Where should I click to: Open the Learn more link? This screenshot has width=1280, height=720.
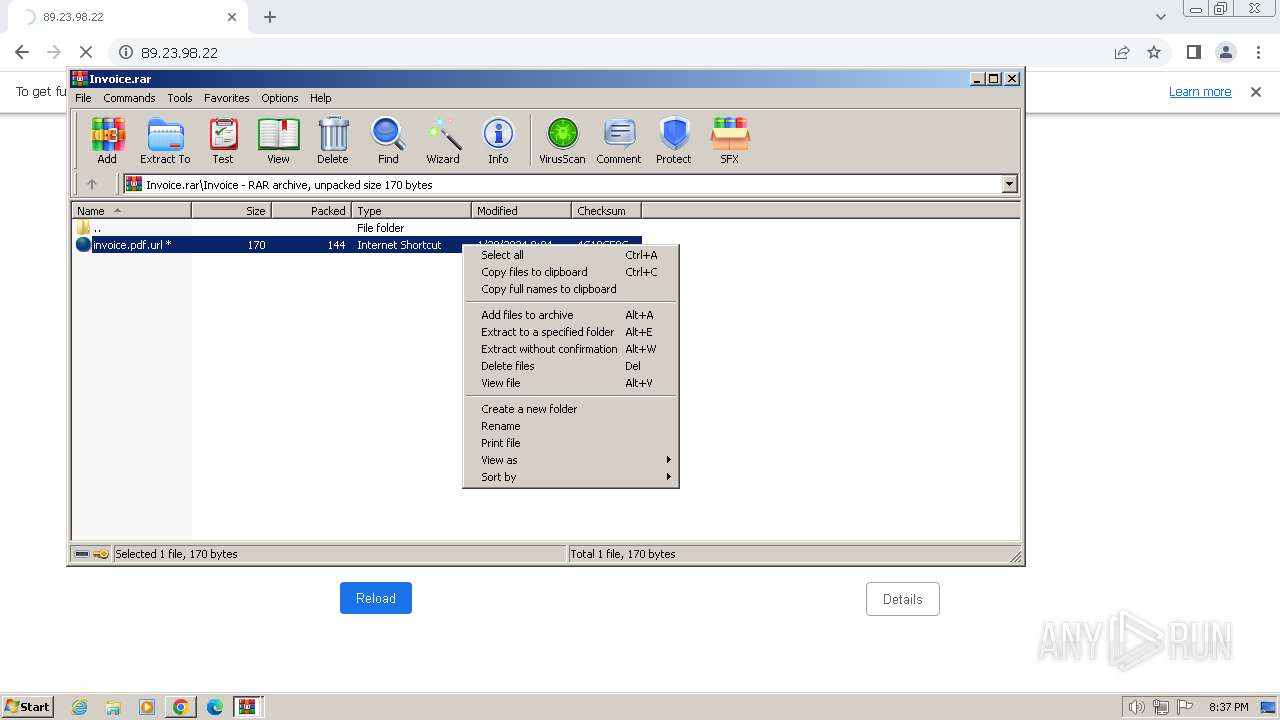(x=1200, y=92)
